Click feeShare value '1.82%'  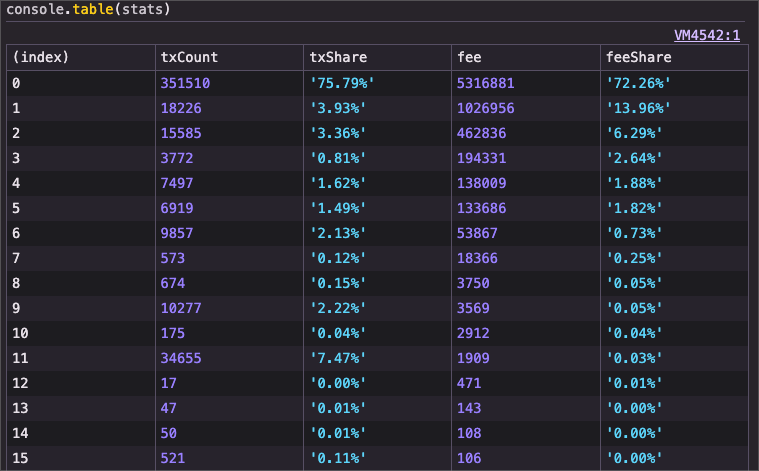634,208
